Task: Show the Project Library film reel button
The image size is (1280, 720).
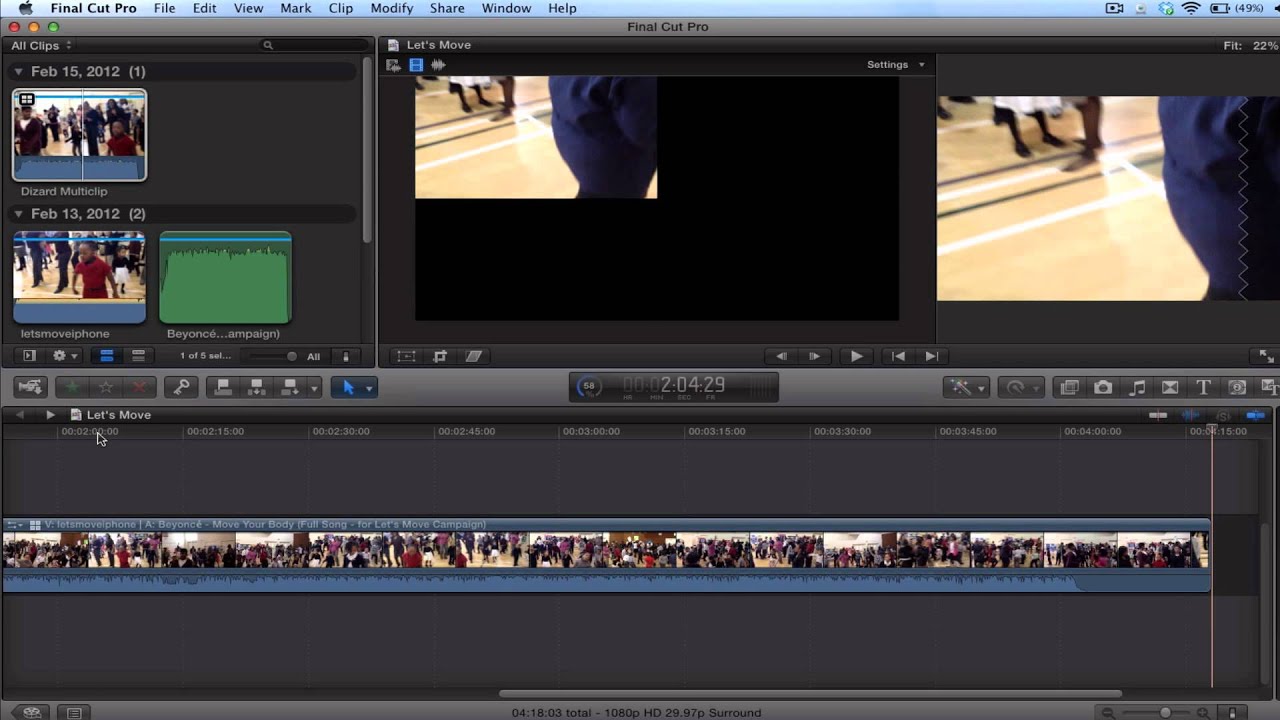Action: (31, 713)
